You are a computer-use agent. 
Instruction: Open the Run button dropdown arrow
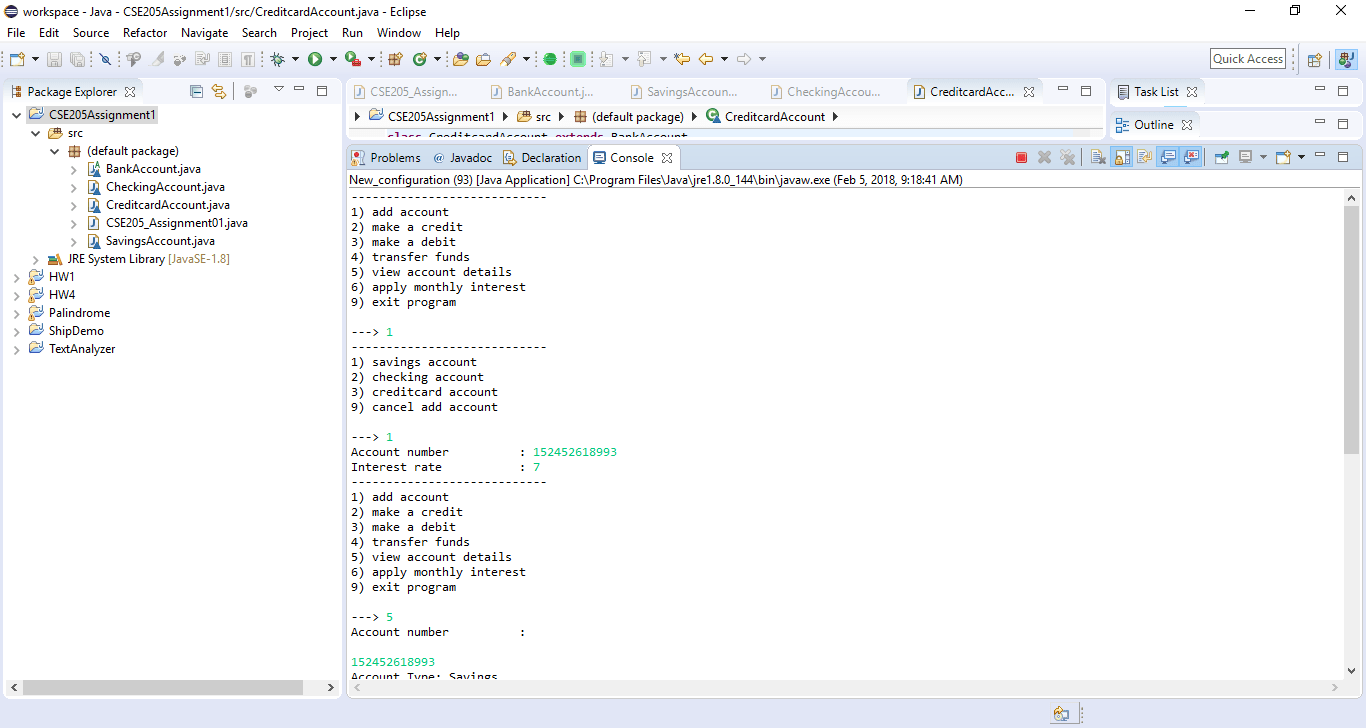tap(332, 60)
